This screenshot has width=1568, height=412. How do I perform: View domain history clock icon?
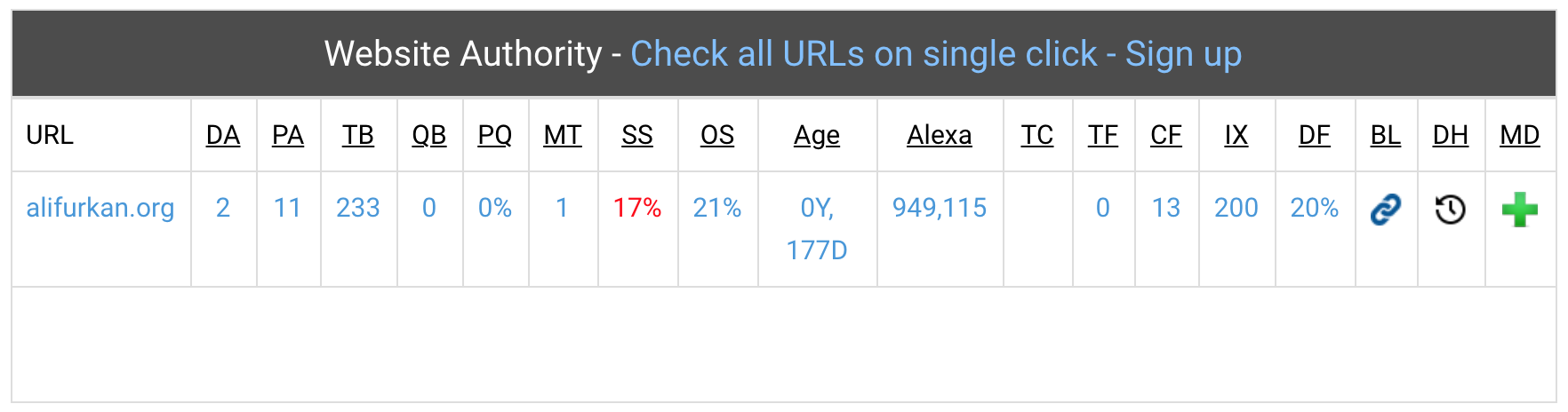(x=1450, y=210)
